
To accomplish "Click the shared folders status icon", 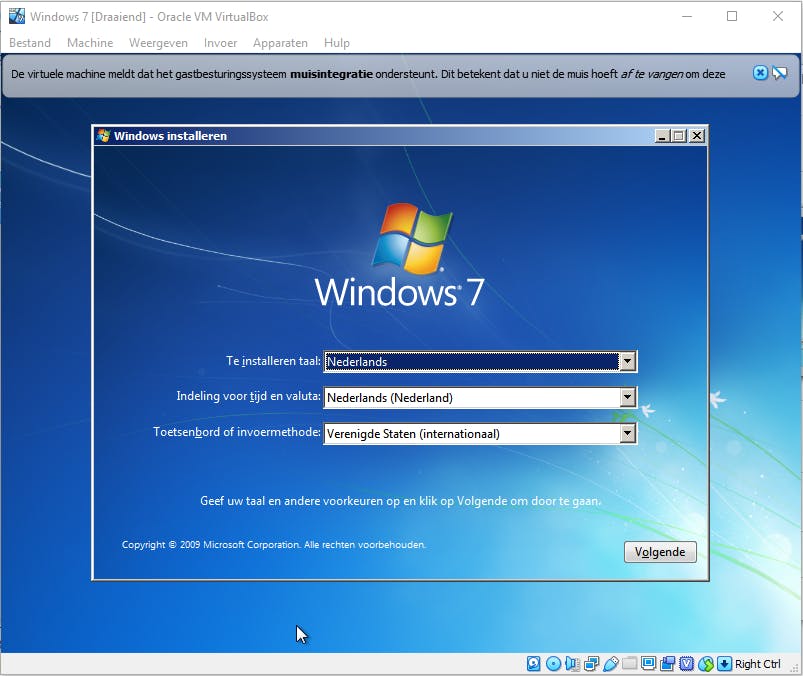I will (629, 664).
